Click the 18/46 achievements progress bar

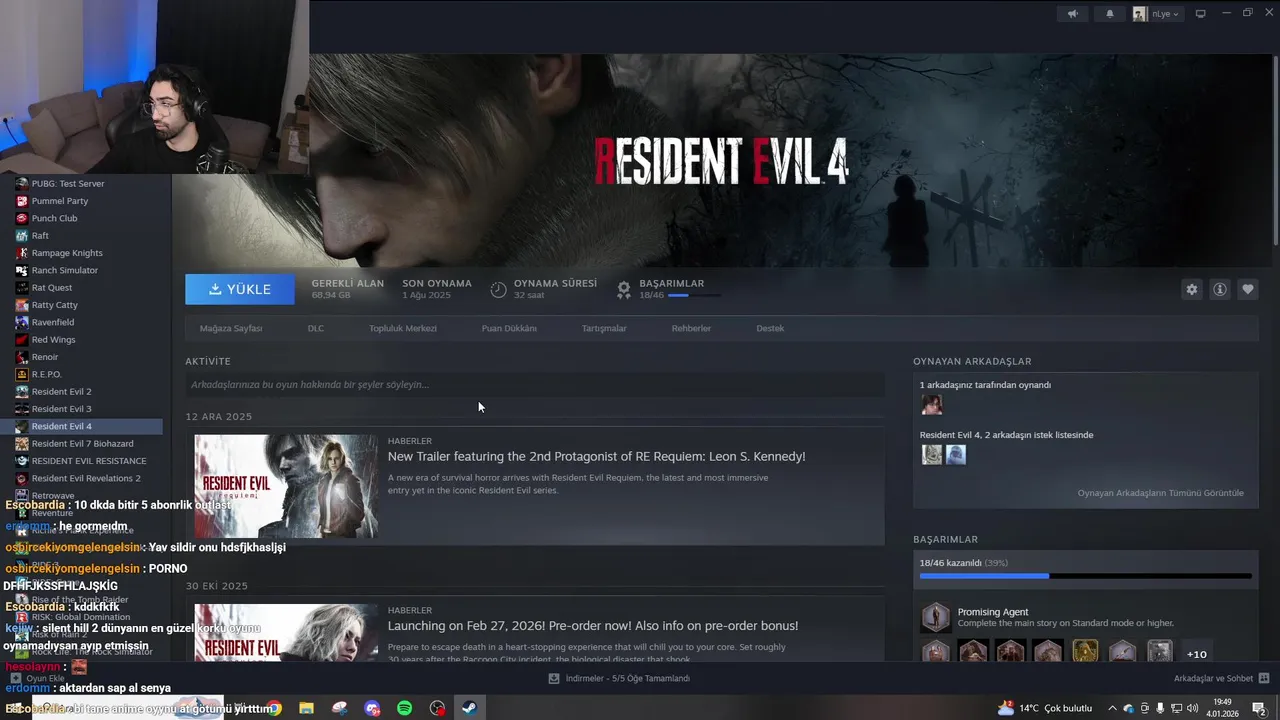[1085, 576]
